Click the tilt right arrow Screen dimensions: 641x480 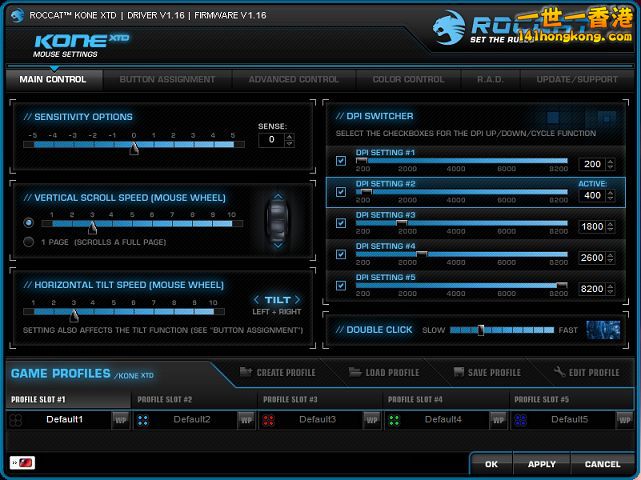(297, 300)
